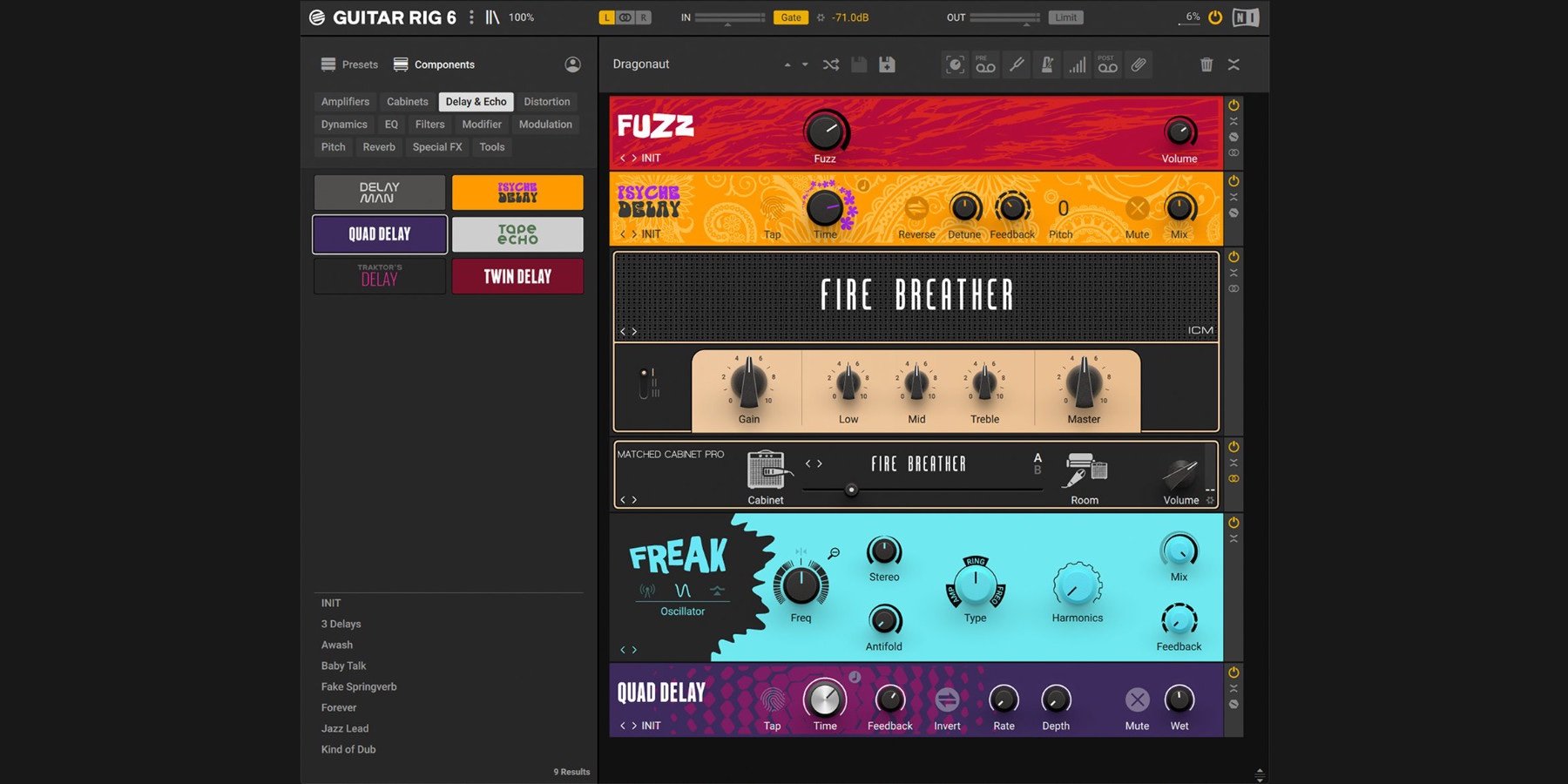Click the shuffle preset icon
Screen dimensions: 1568x784
(x=830, y=64)
